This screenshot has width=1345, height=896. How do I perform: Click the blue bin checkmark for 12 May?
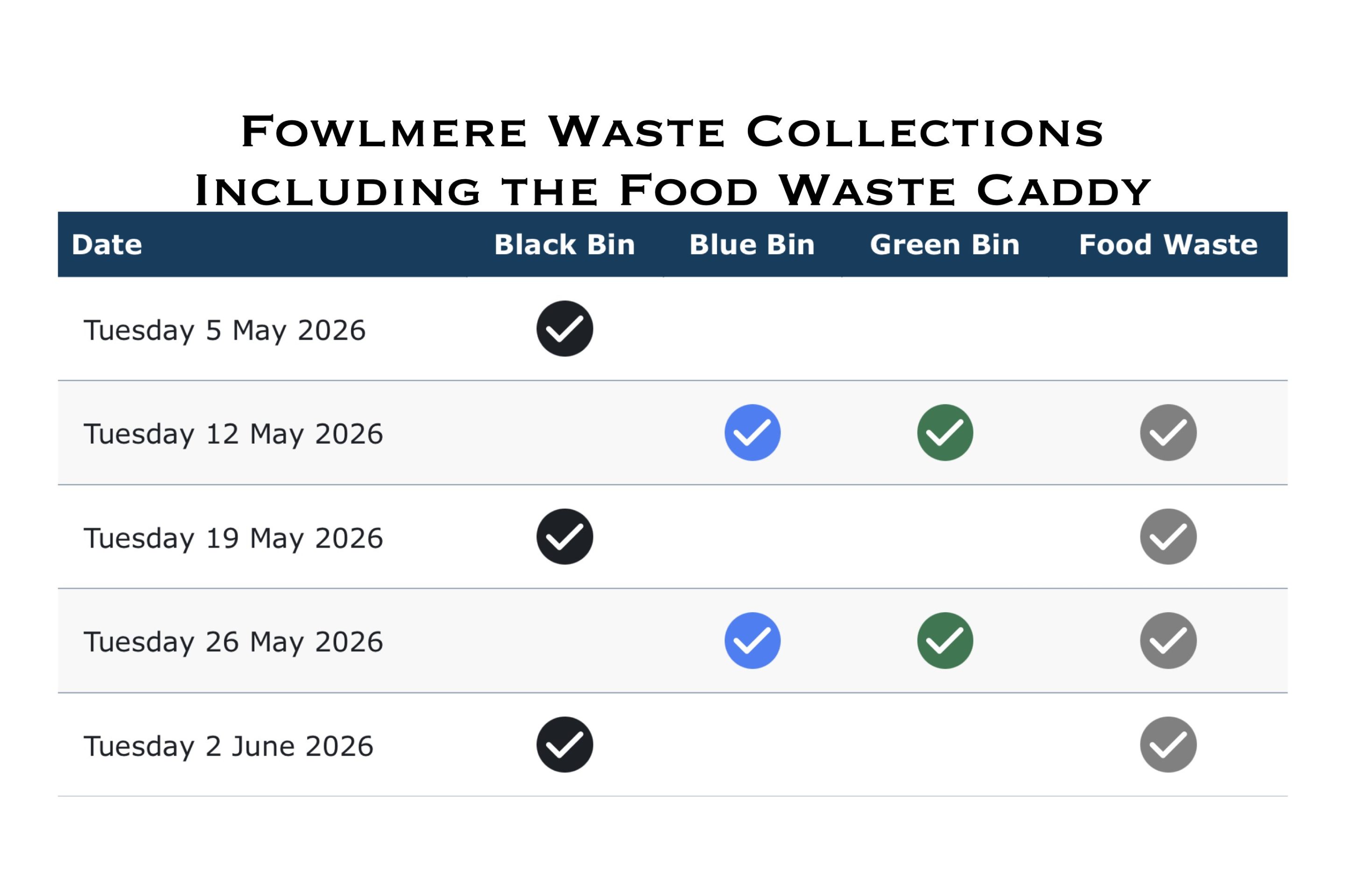tap(752, 433)
